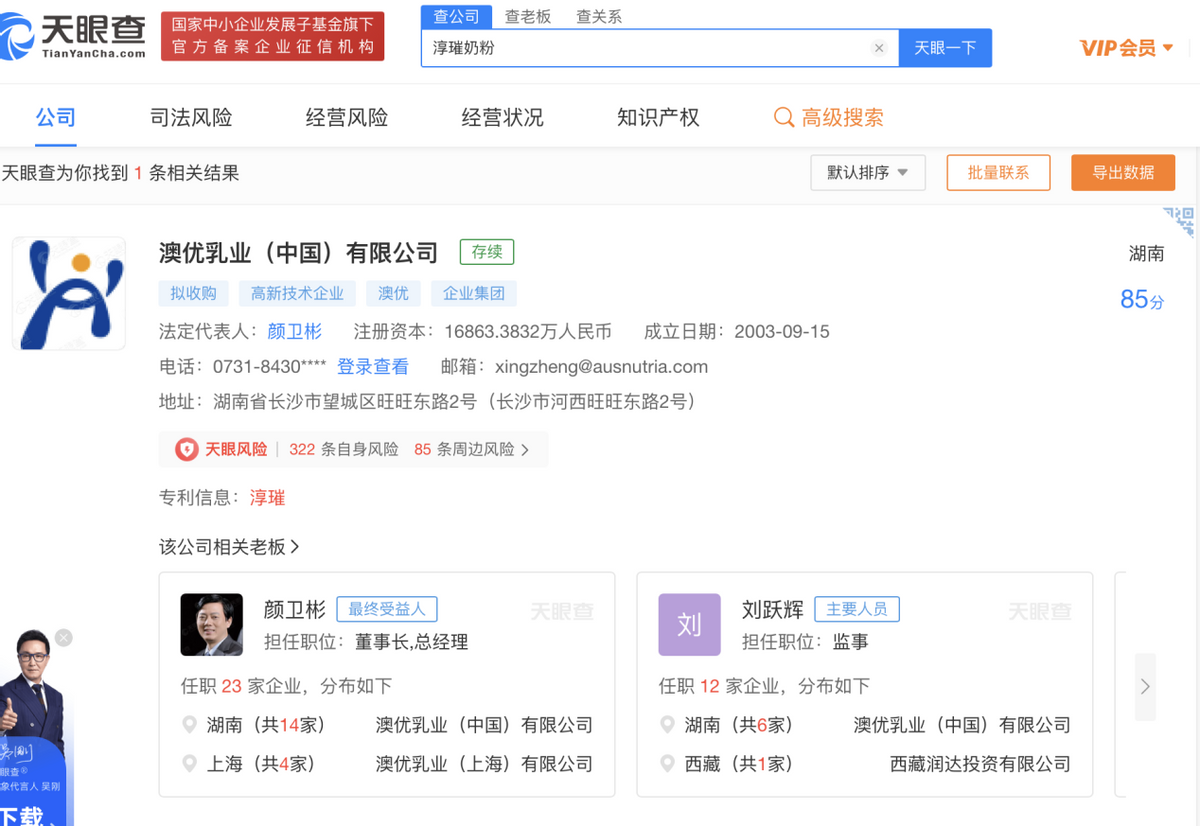Screen dimensions: 1200x826
Task: Open the 默认排序 sort dropdown
Action: pos(867,173)
